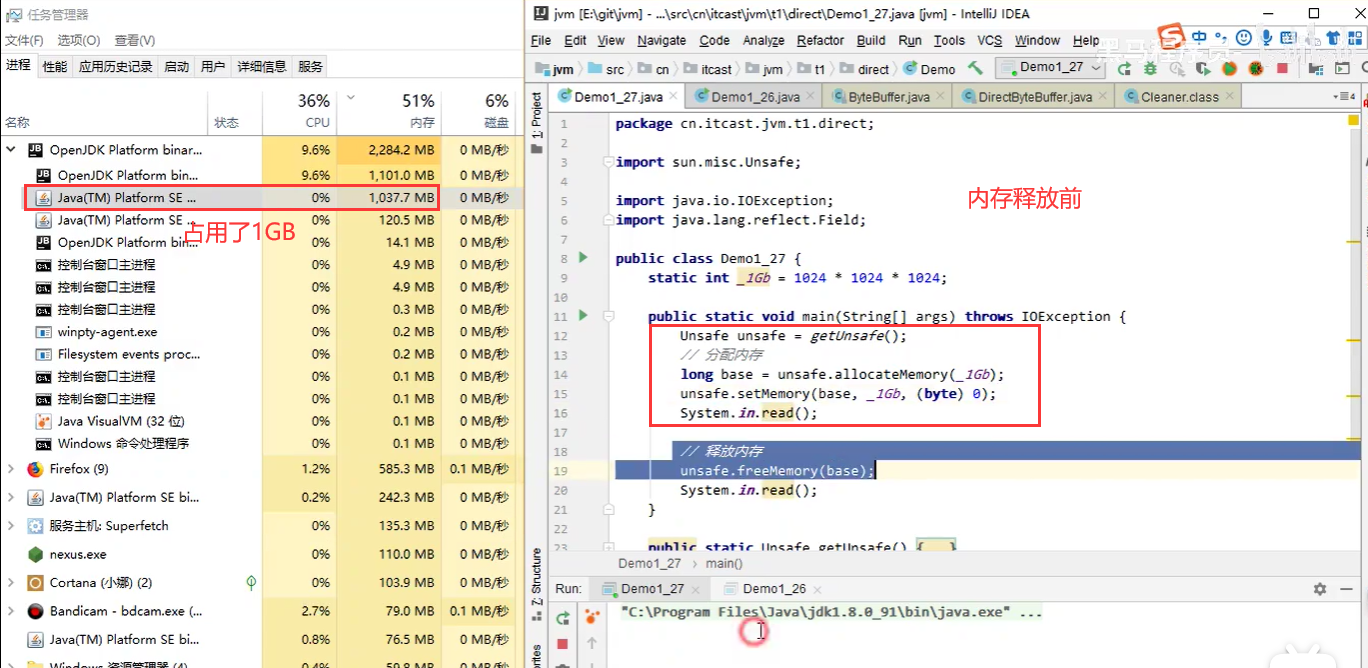
Task: Click the main() breadcrumb below editor
Action: [x=724, y=564]
